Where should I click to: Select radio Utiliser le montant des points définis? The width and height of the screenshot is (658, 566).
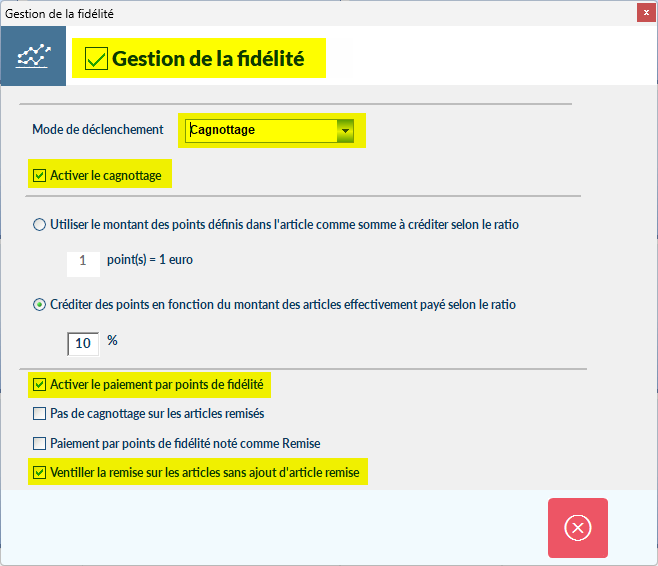pos(39,224)
